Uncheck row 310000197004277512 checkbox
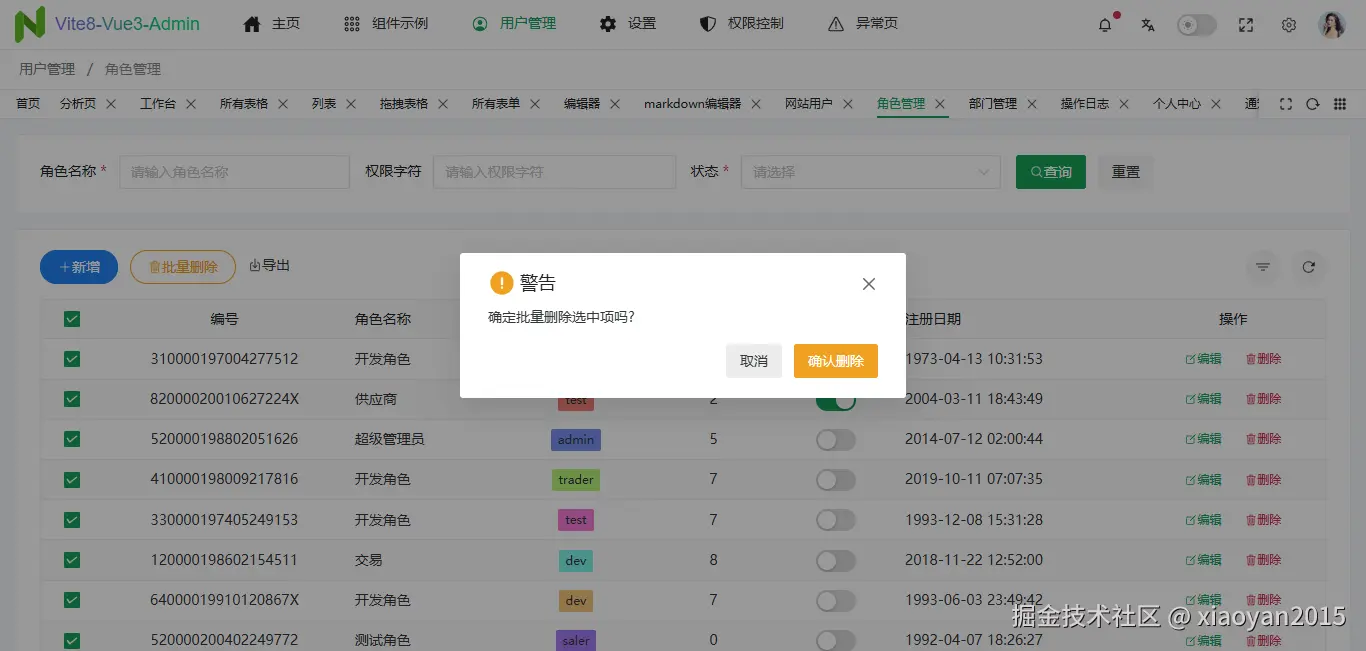Screen dimensions: 1366x651 [72, 358]
